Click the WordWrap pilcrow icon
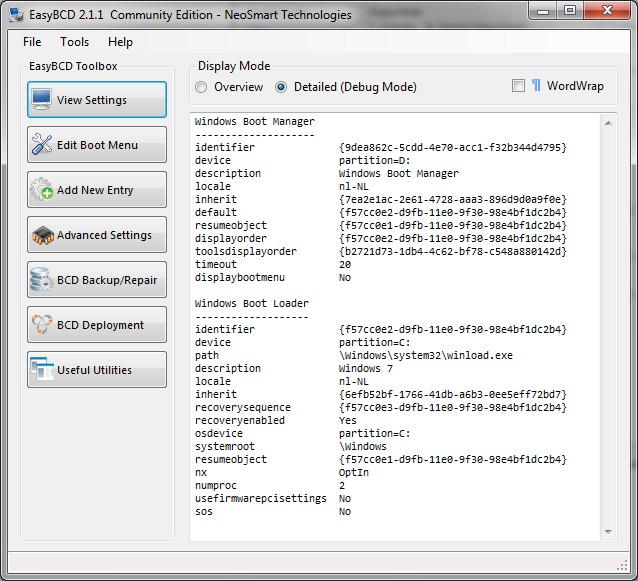 click(x=536, y=85)
